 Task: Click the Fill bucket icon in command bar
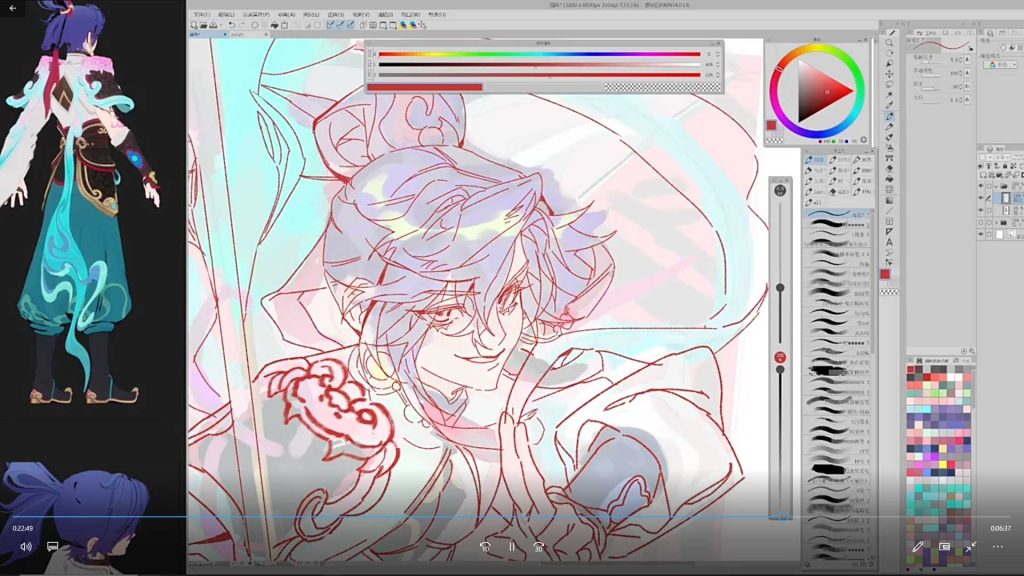pyautogui.click(x=274, y=25)
